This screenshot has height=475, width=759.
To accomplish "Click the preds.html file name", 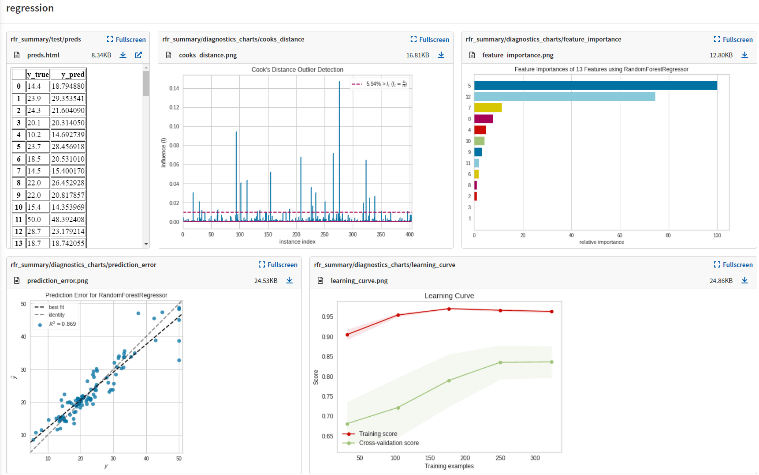I will click(x=44, y=55).
